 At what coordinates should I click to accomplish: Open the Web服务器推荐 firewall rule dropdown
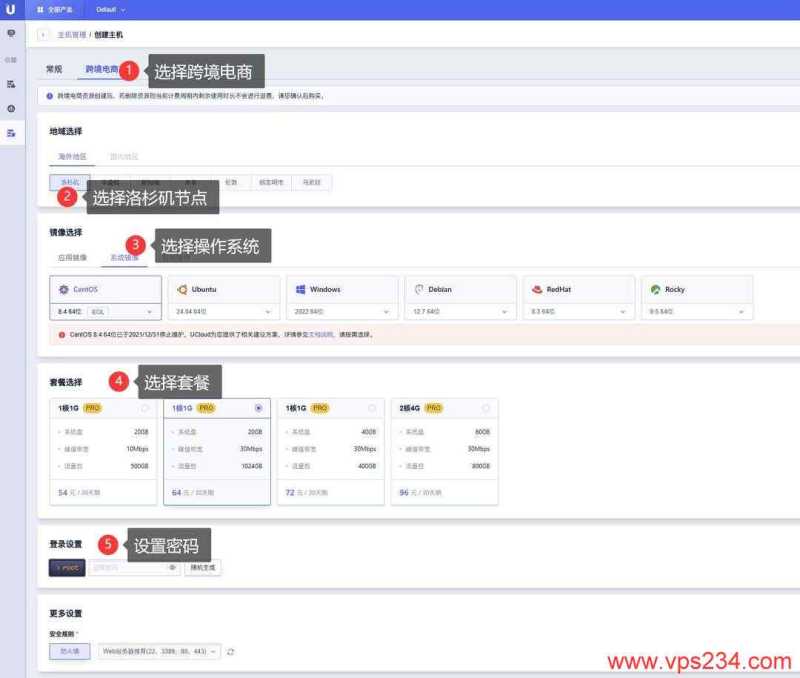(160, 651)
